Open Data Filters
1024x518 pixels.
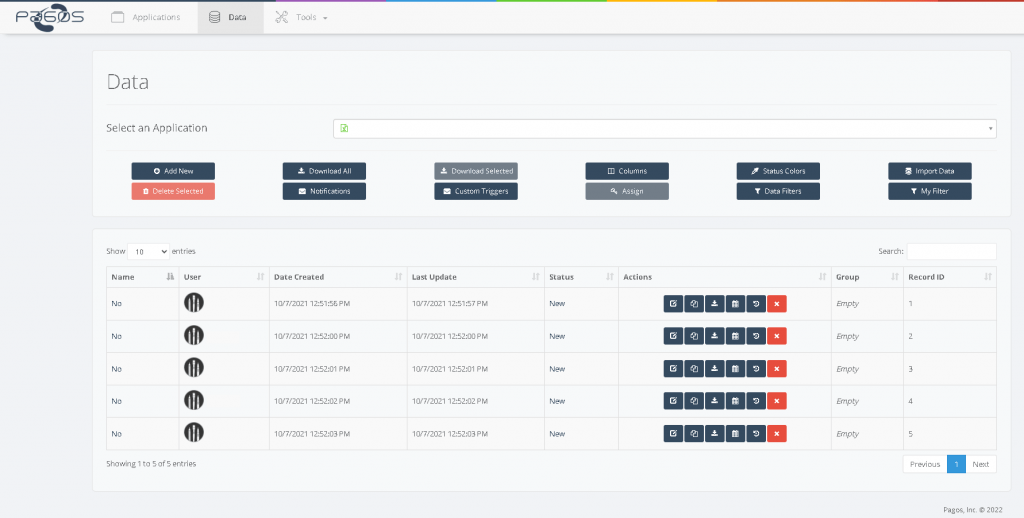click(x=778, y=191)
